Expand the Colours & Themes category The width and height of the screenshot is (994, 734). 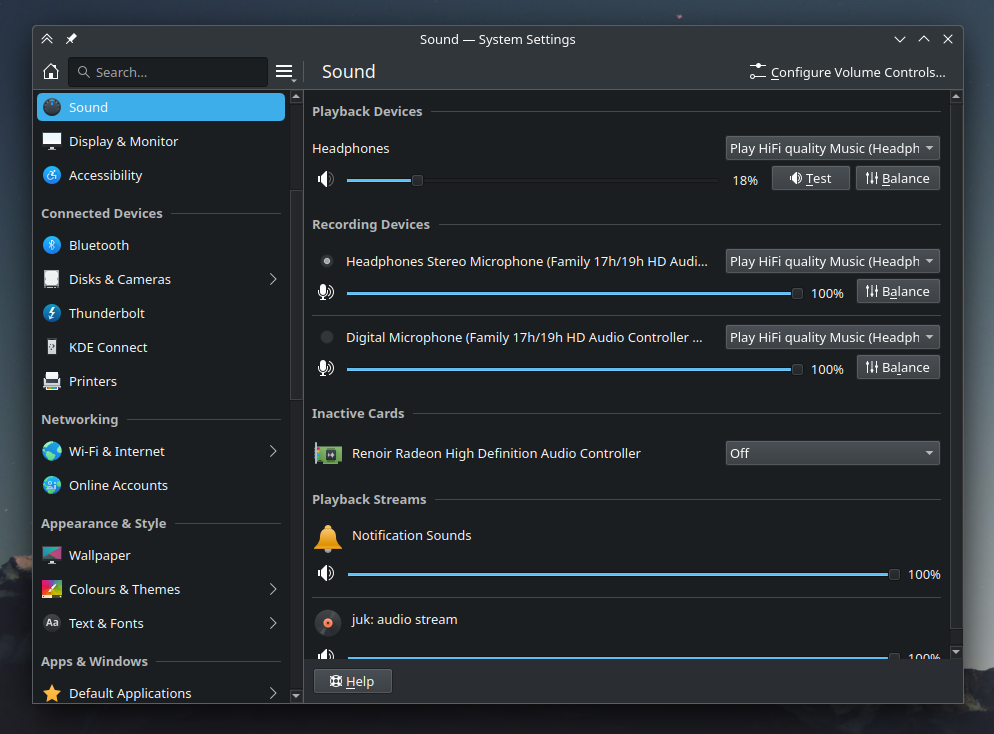273,589
